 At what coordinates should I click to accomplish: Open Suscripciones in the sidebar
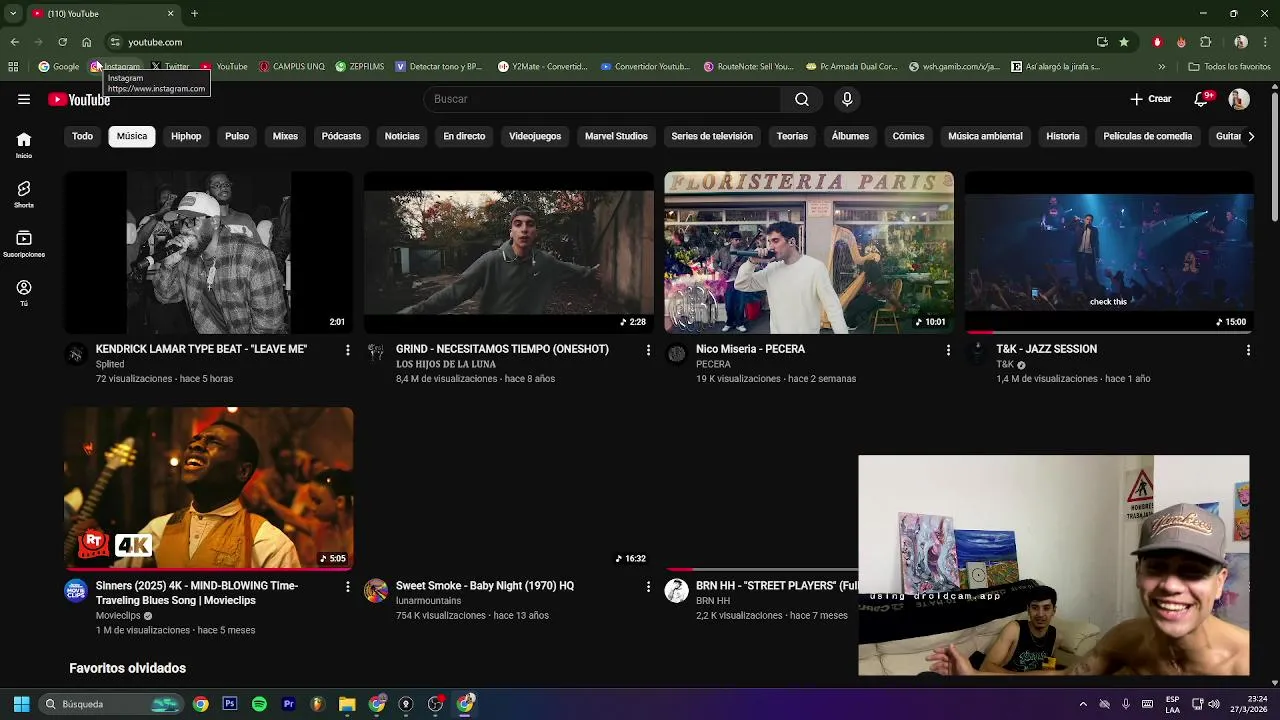24,244
